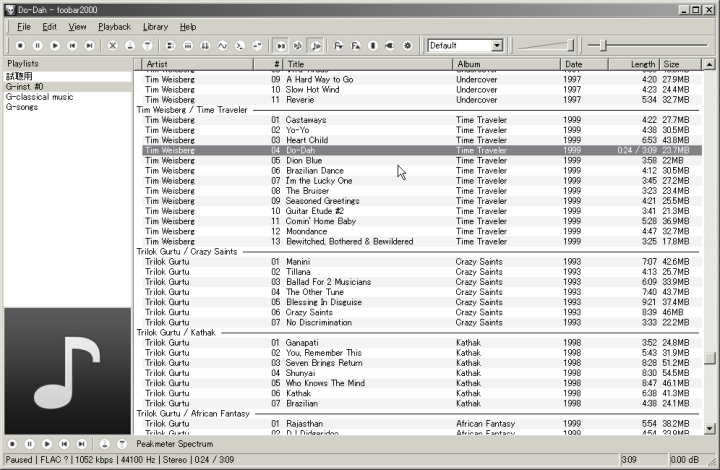Open preferences via the gear icon
720x470 pixels.
408,45
